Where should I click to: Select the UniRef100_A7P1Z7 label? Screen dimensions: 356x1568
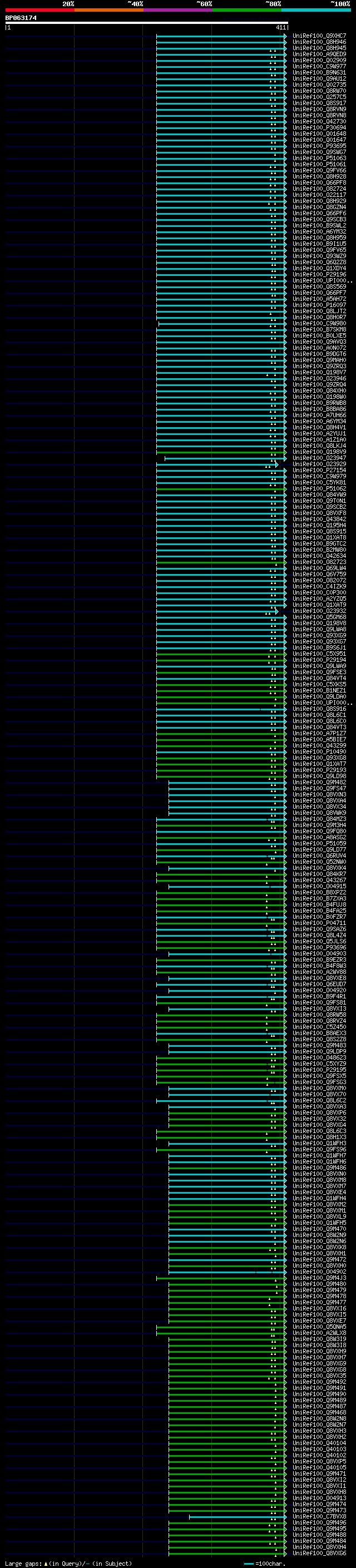pos(319,734)
